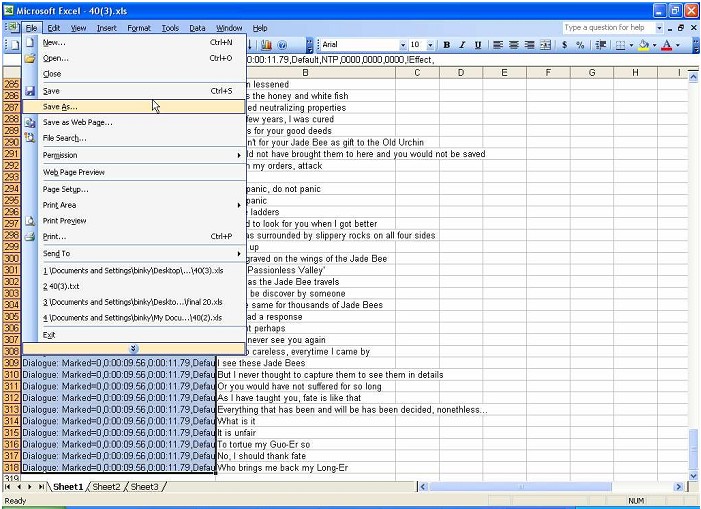
Task: Click the New workbook icon on standard toolbar
Action: tap(14, 45)
